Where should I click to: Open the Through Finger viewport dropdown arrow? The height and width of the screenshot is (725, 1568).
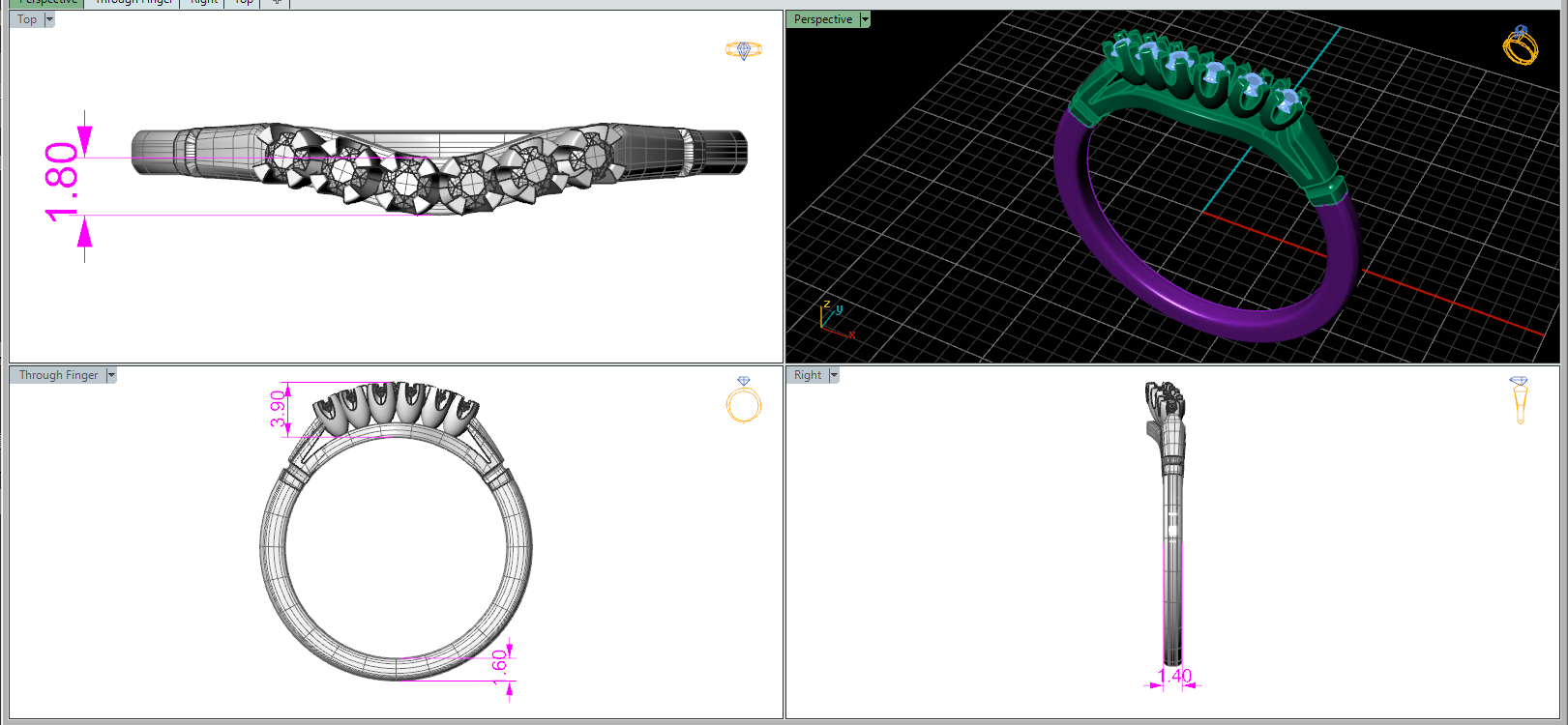111,375
